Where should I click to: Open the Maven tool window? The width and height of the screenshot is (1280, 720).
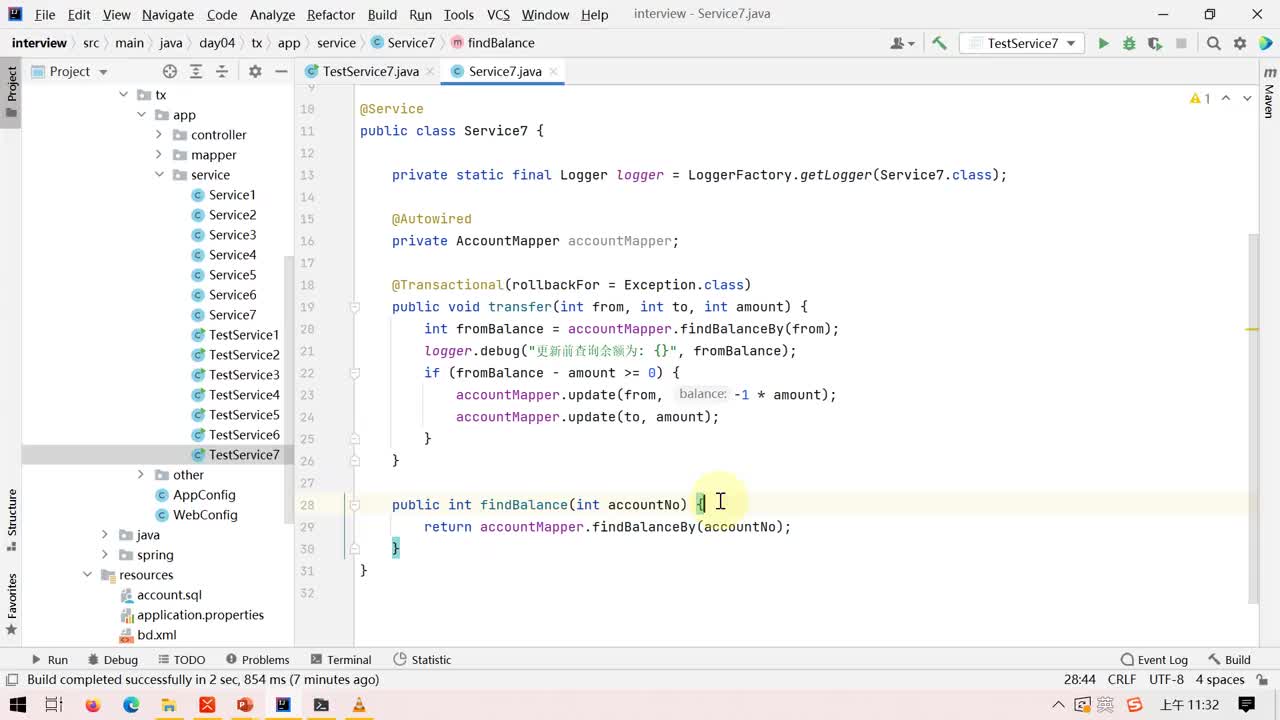pyautogui.click(x=1269, y=93)
